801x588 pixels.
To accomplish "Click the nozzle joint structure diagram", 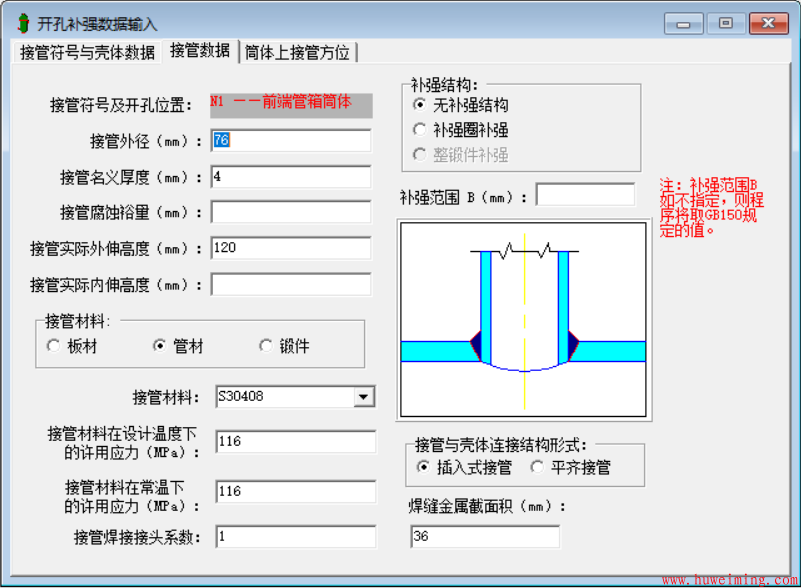I will (x=524, y=319).
